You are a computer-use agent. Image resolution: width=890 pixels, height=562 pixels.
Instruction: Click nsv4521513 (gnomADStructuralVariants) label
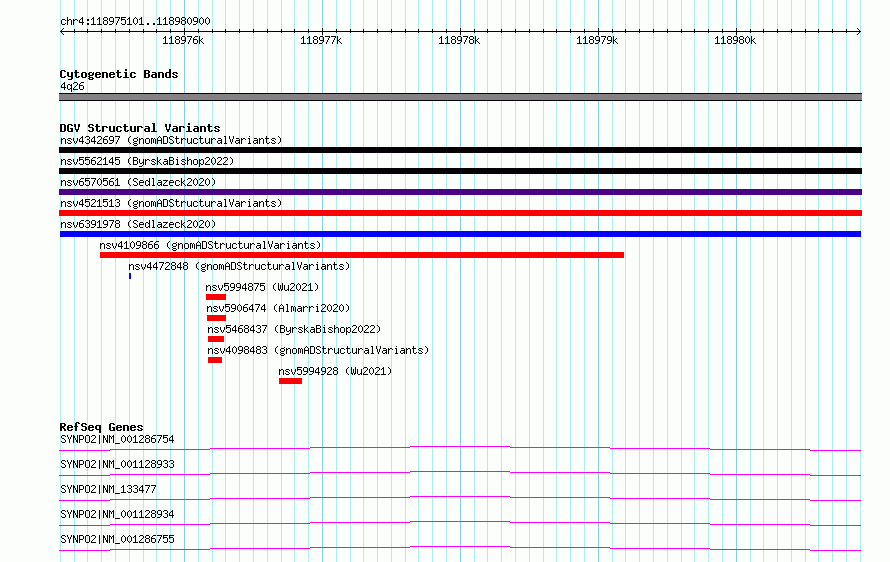(171, 203)
